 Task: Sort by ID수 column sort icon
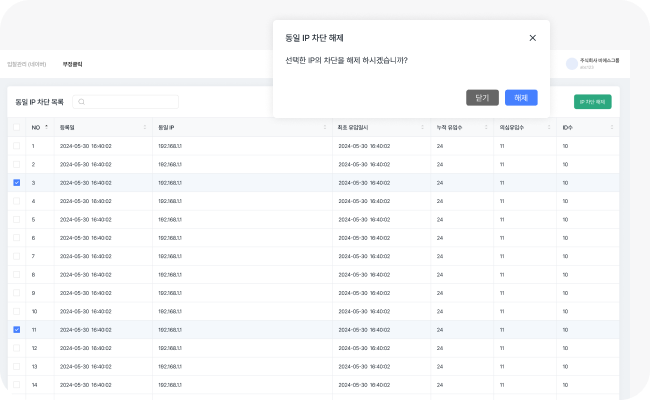[612, 128]
